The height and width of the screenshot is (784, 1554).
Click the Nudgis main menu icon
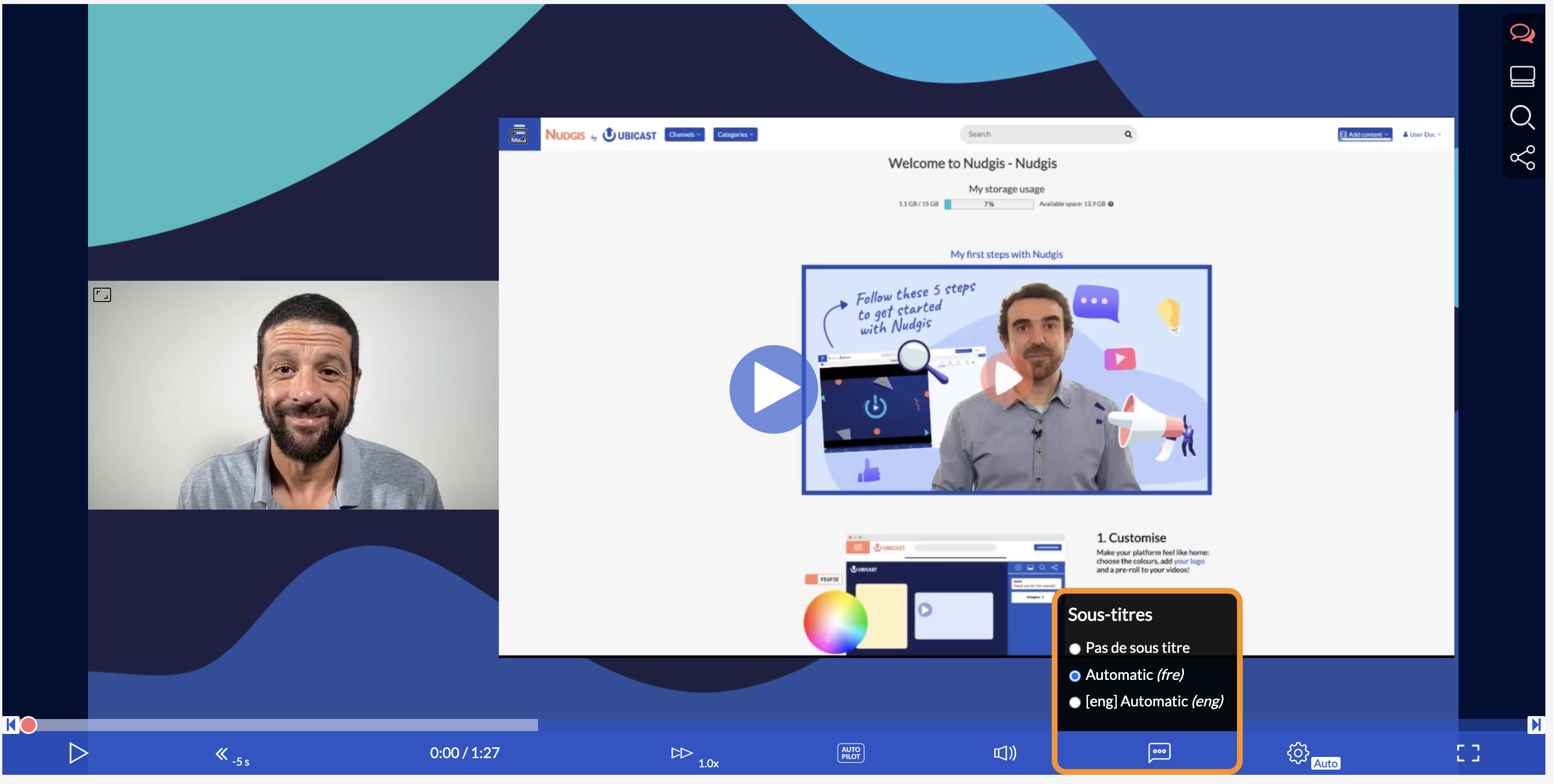click(x=518, y=135)
